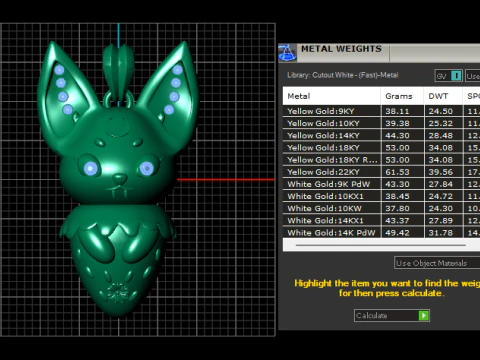Click the 24.72 DWT value

(x=441, y=196)
